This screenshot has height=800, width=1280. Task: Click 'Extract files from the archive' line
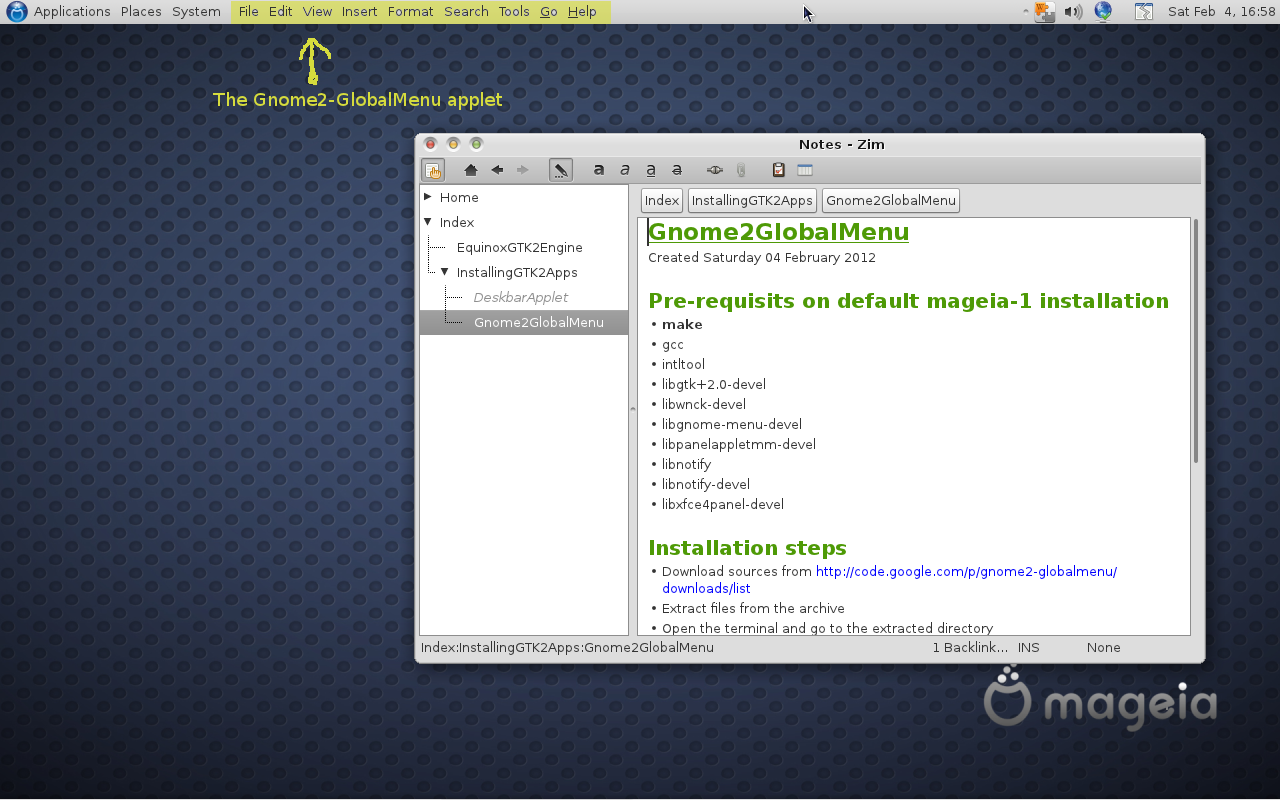click(753, 608)
